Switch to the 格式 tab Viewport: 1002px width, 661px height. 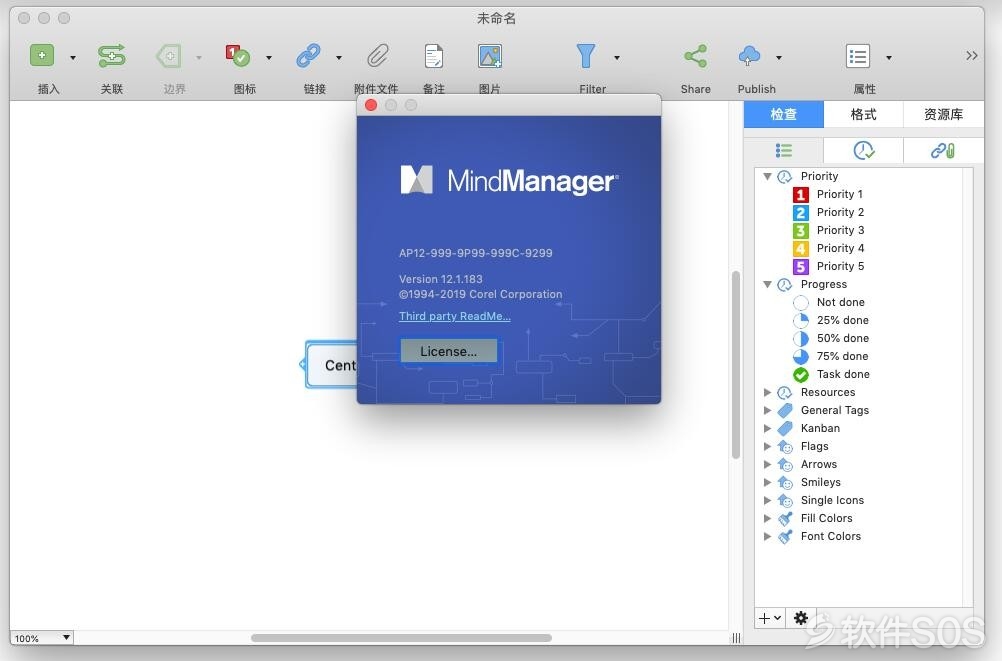[x=863, y=114]
